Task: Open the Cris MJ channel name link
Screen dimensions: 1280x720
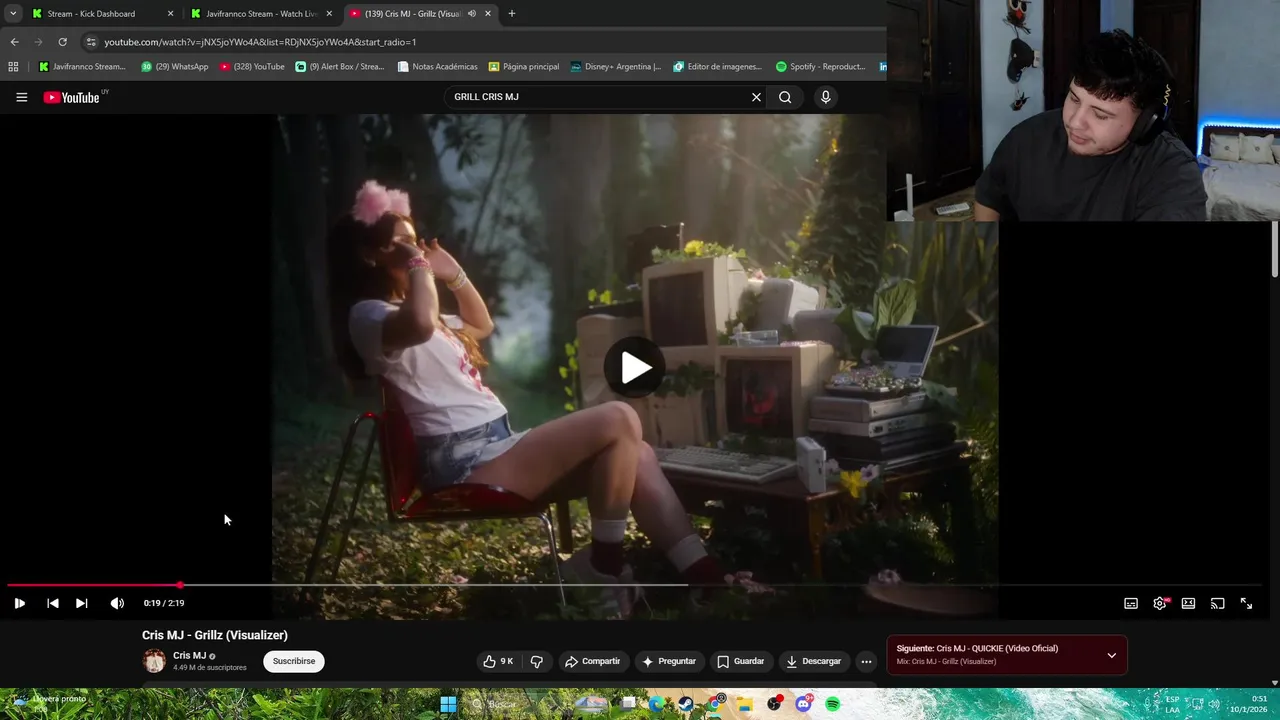Action: (189, 656)
